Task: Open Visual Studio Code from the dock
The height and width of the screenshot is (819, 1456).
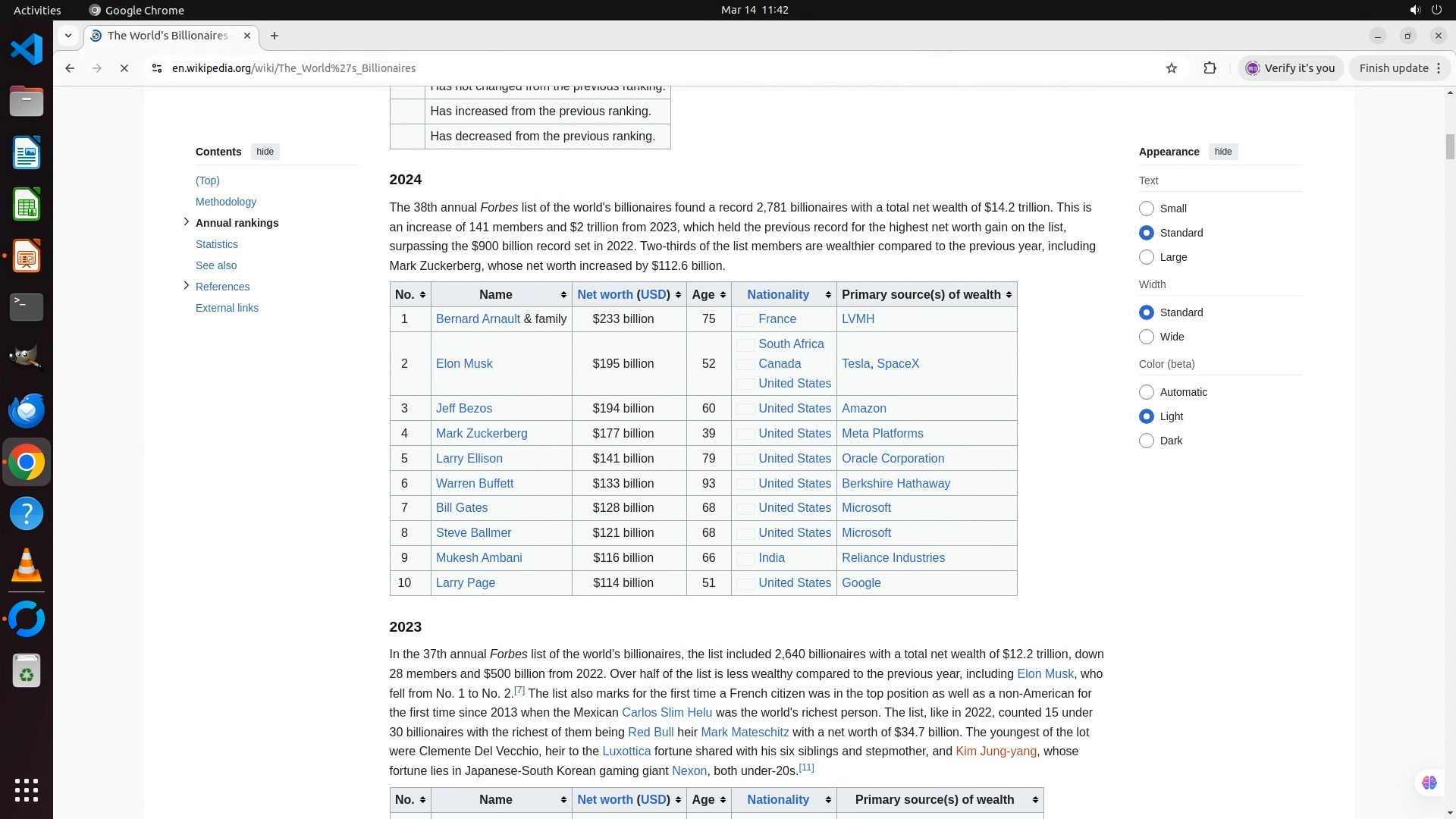Action: [27, 50]
